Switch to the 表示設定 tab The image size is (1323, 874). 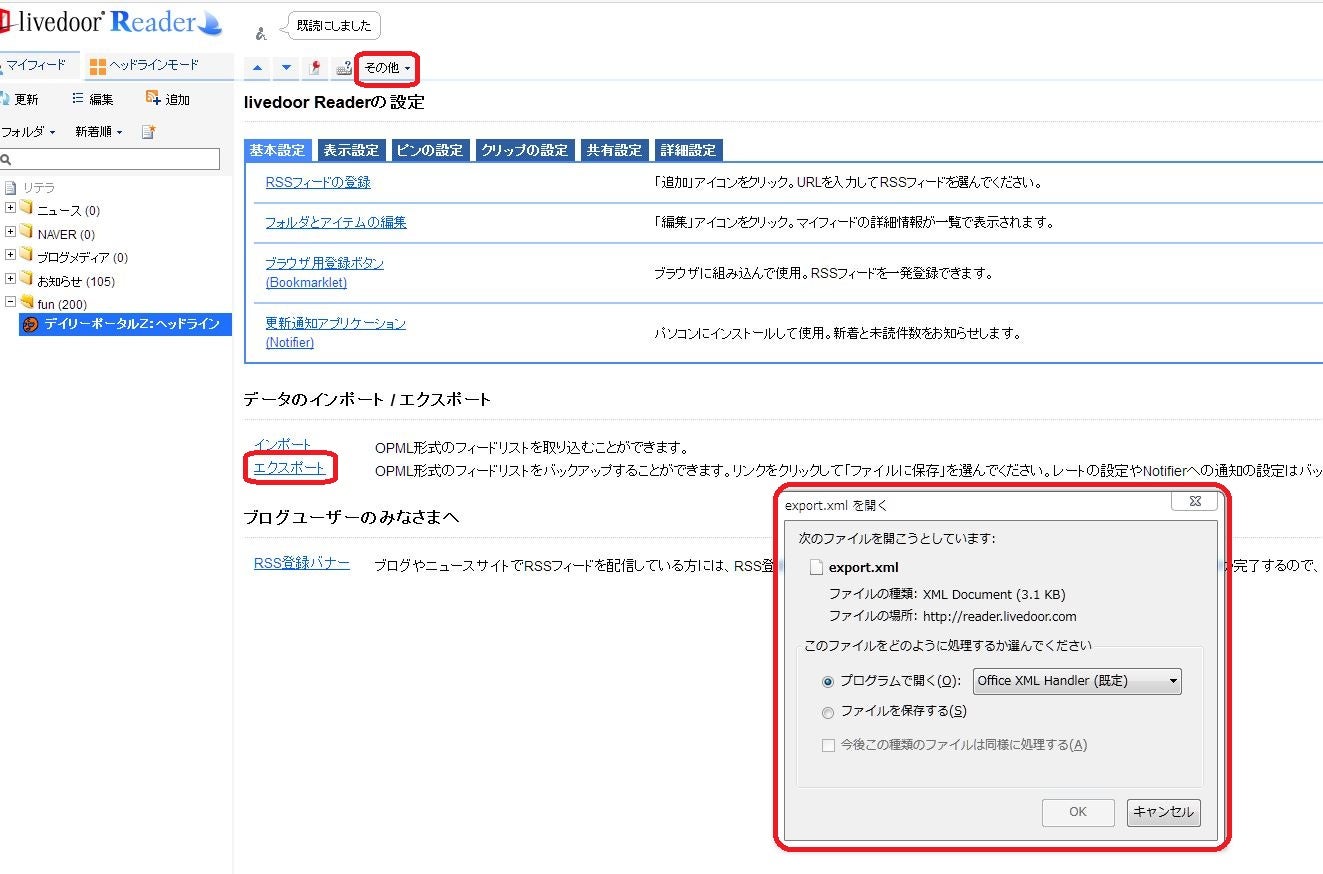pyautogui.click(x=351, y=150)
